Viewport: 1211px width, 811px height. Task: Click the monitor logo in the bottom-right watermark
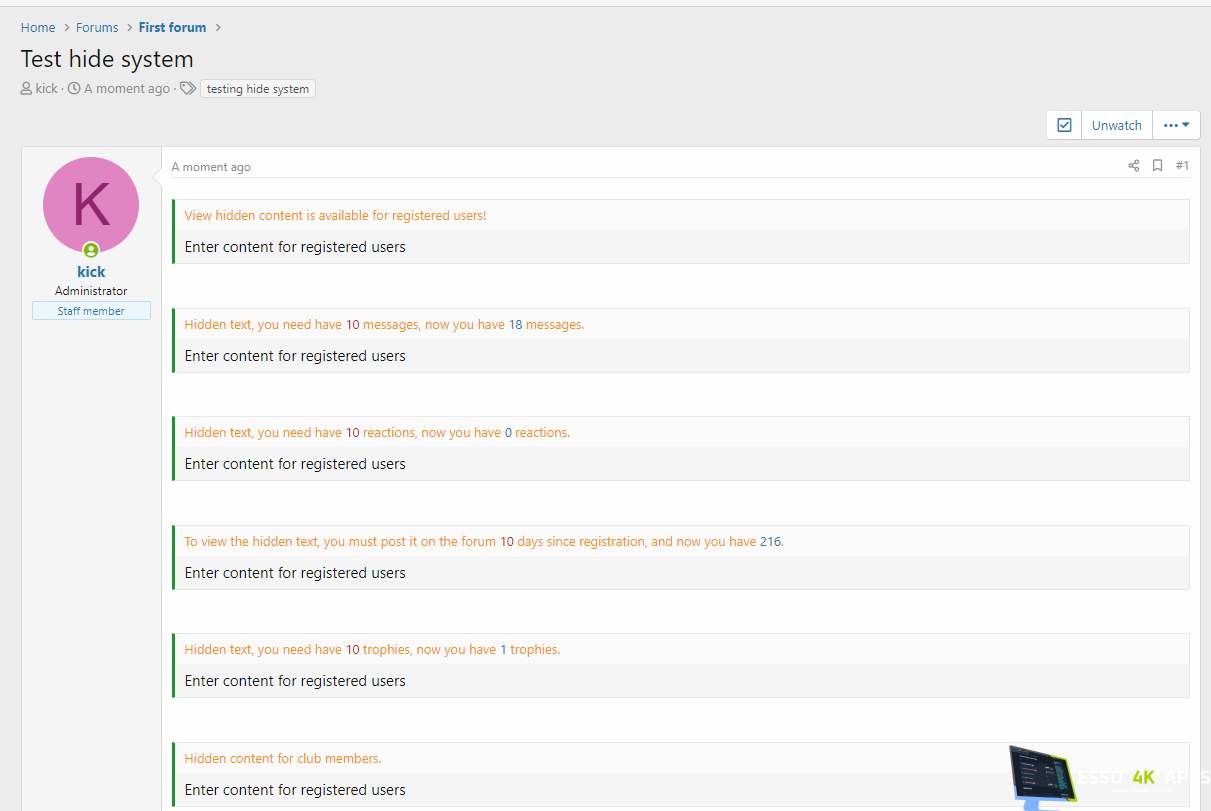[1043, 776]
